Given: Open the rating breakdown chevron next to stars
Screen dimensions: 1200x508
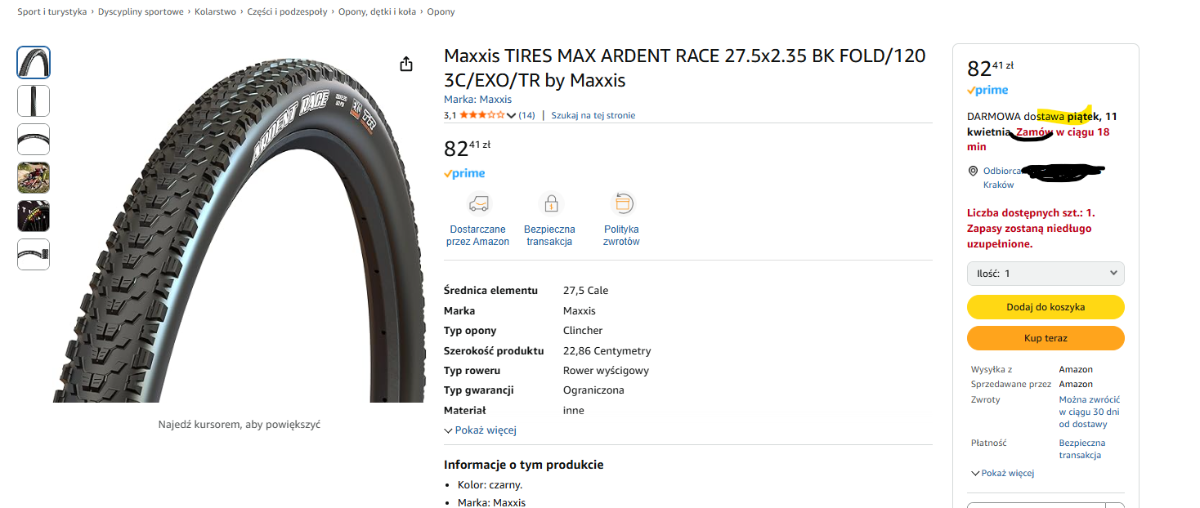Looking at the screenshot, I should tap(511, 116).
